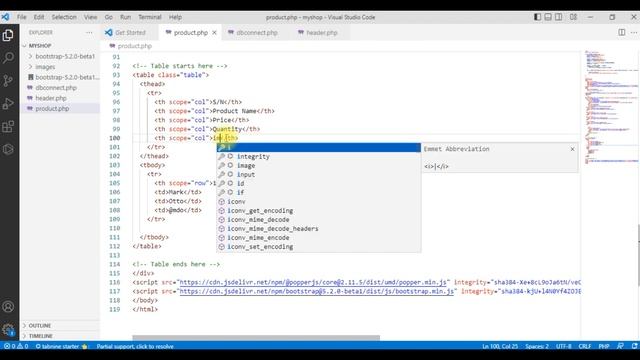Open File menu
Image resolution: width=640 pixels, height=360 pixels.
tap(22, 17)
